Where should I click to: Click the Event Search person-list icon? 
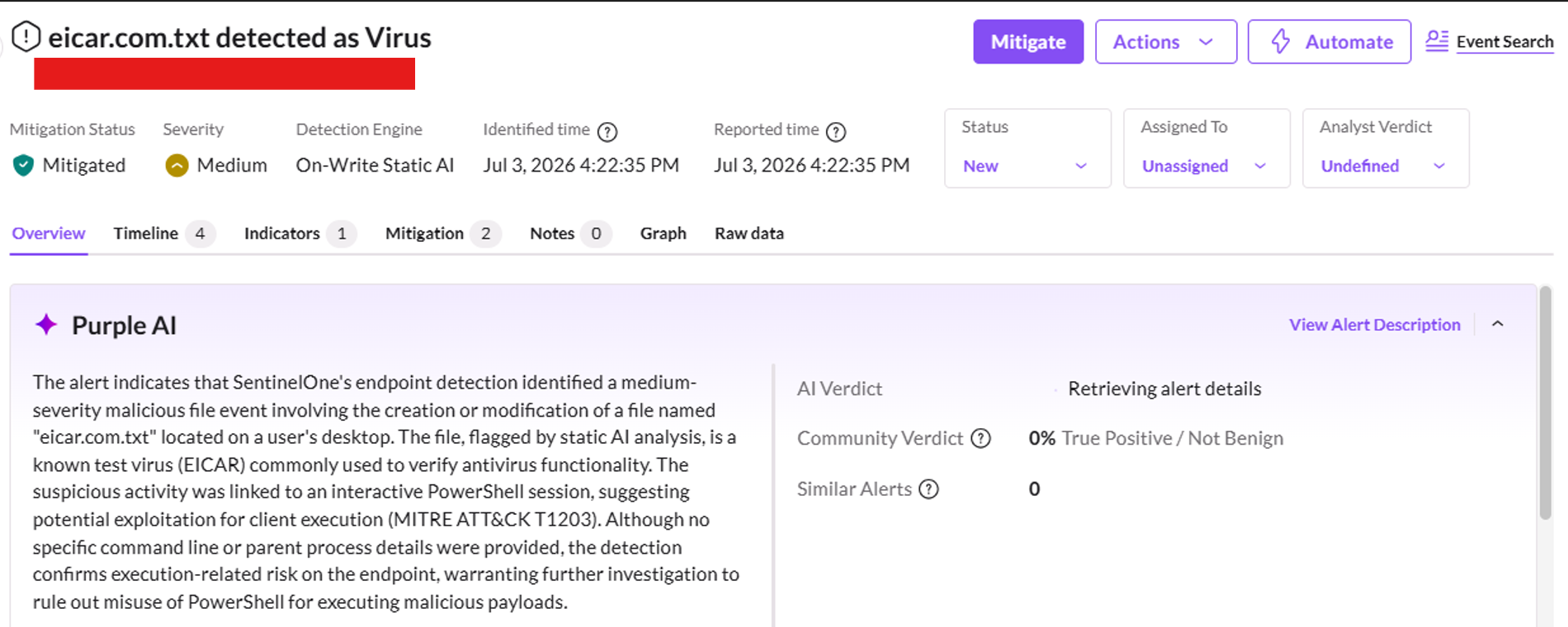tap(1437, 41)
